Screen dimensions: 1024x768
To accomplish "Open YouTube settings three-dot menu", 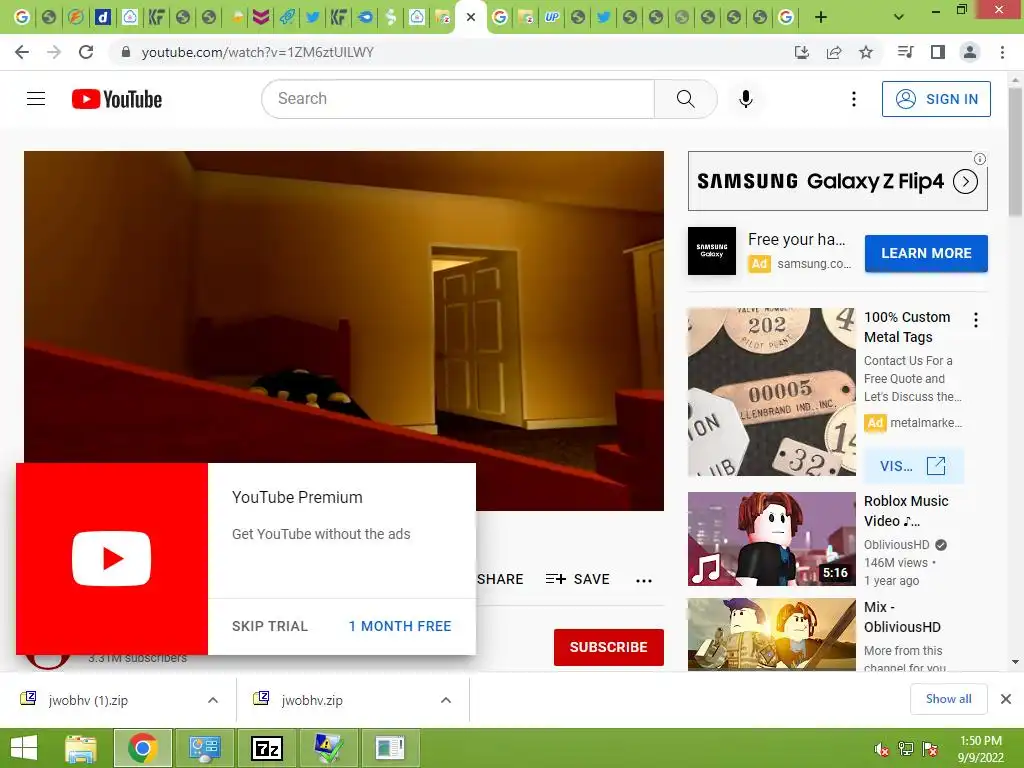I will 854,99.
